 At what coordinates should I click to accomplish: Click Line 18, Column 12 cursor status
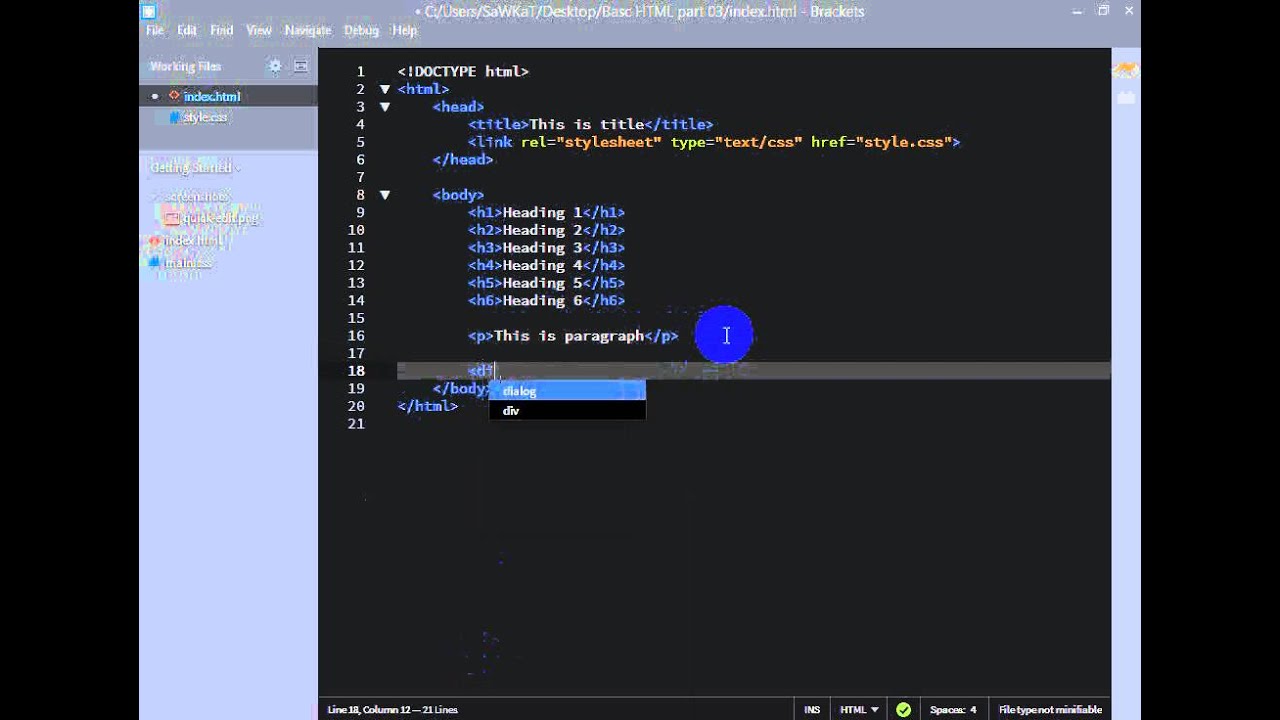tap(392, 709)
